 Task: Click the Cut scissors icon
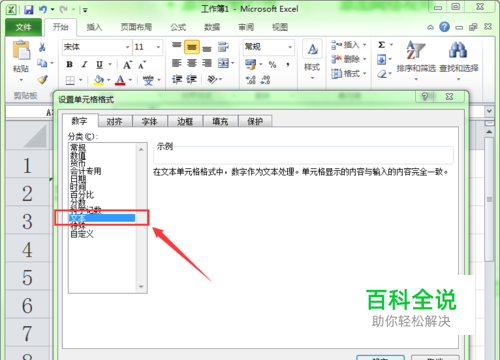42,47
